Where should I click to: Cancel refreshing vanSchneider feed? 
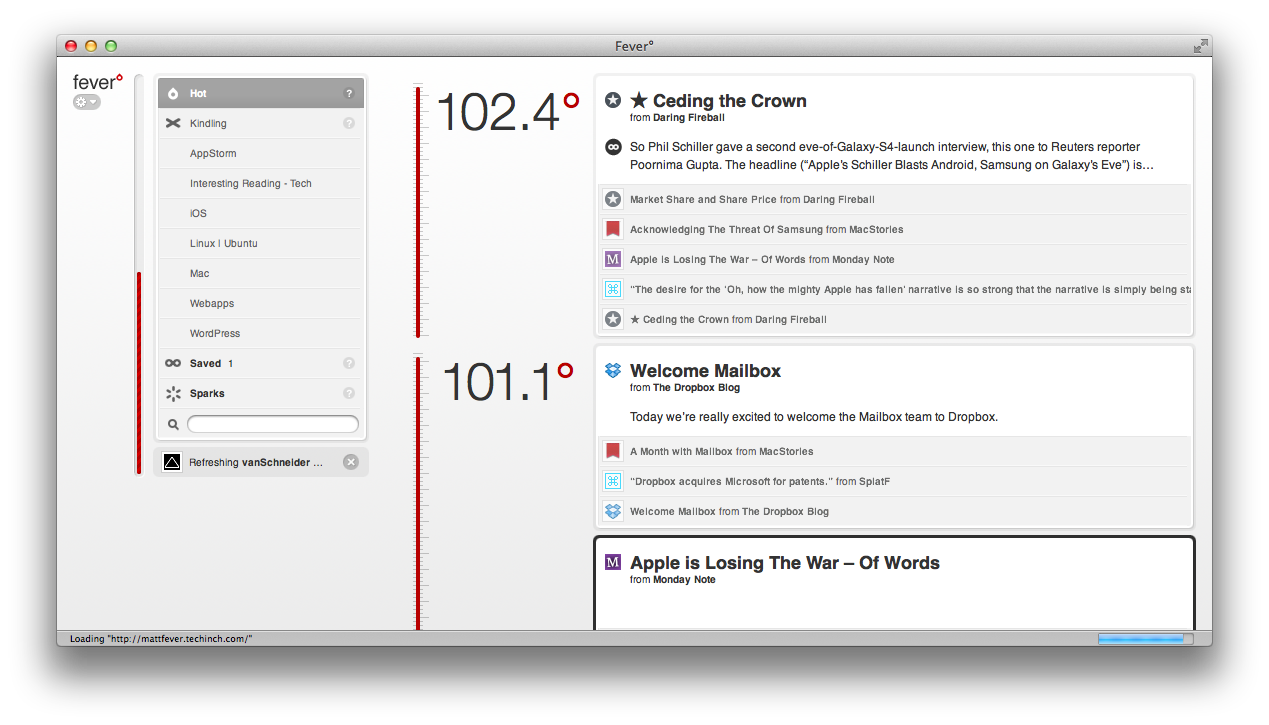pyautogui.click(x=350, y=462)
